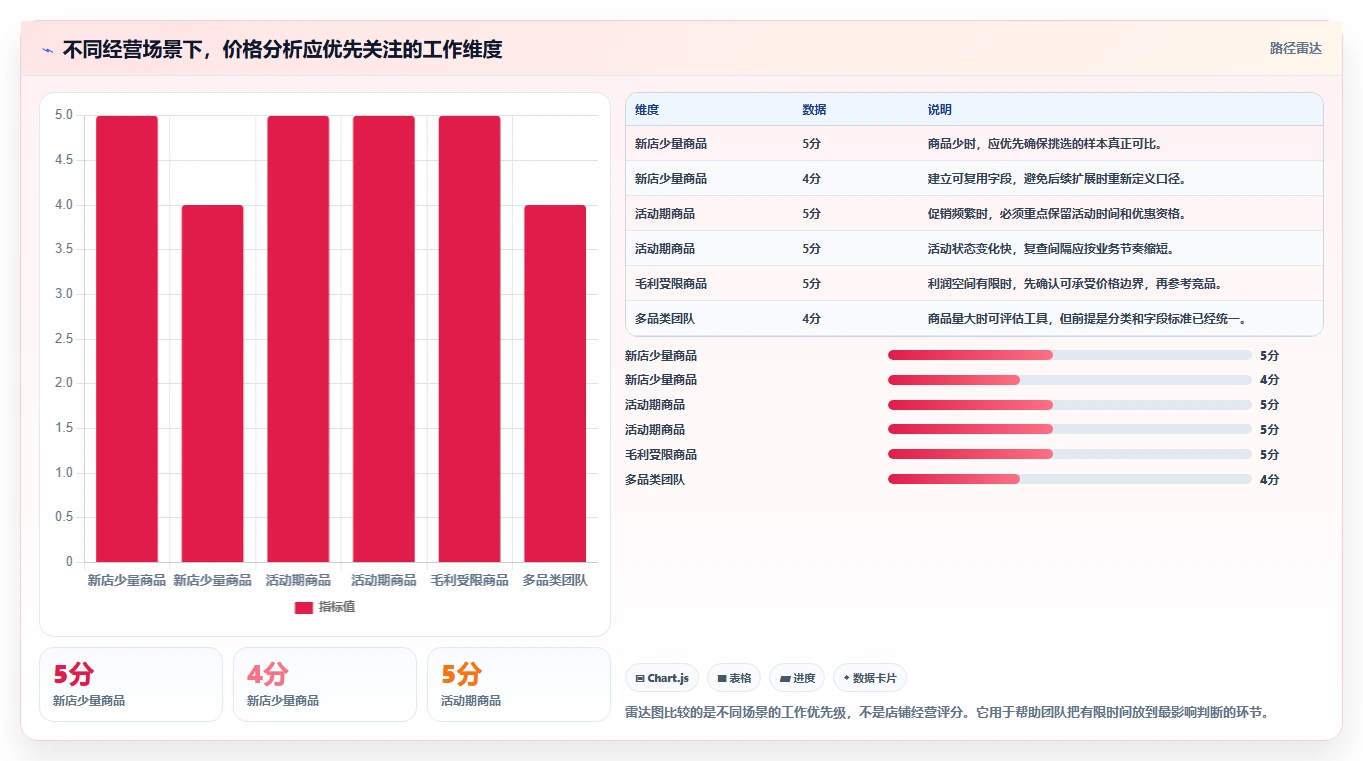Screen dimensions: 1363x761
Task: Click the 多品类团队 progress bar
Action: pyautogui.click(x=1070, y=480)
